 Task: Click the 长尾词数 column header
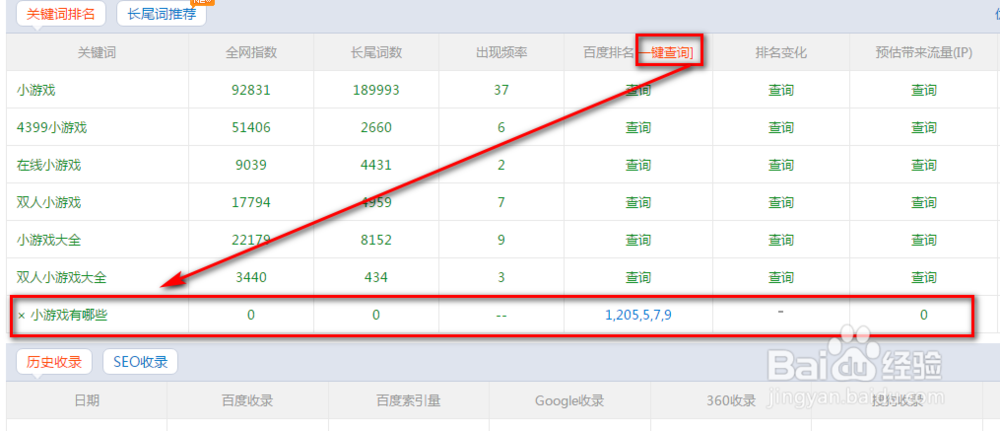376,52
